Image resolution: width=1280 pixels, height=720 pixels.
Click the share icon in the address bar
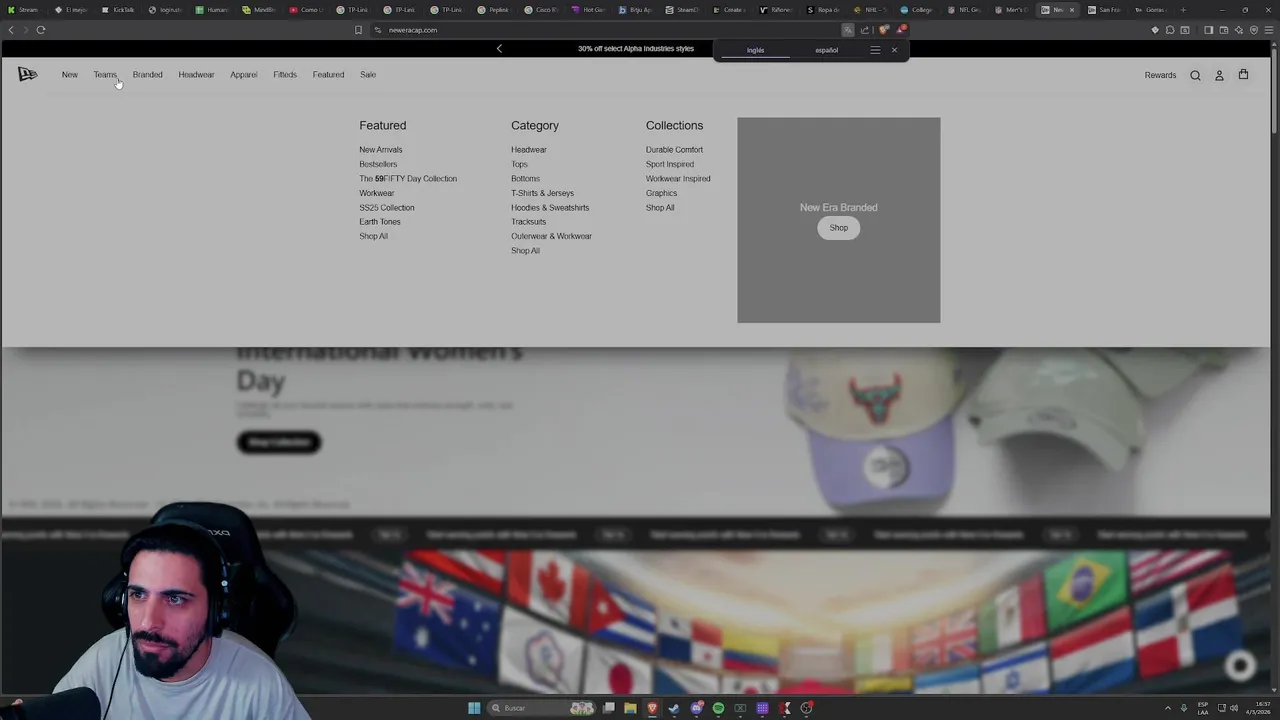[865, 30]
